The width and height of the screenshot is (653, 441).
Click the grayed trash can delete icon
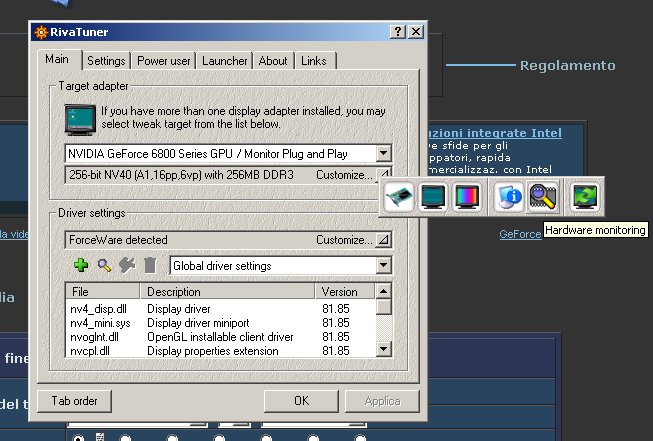coord(150,265)
